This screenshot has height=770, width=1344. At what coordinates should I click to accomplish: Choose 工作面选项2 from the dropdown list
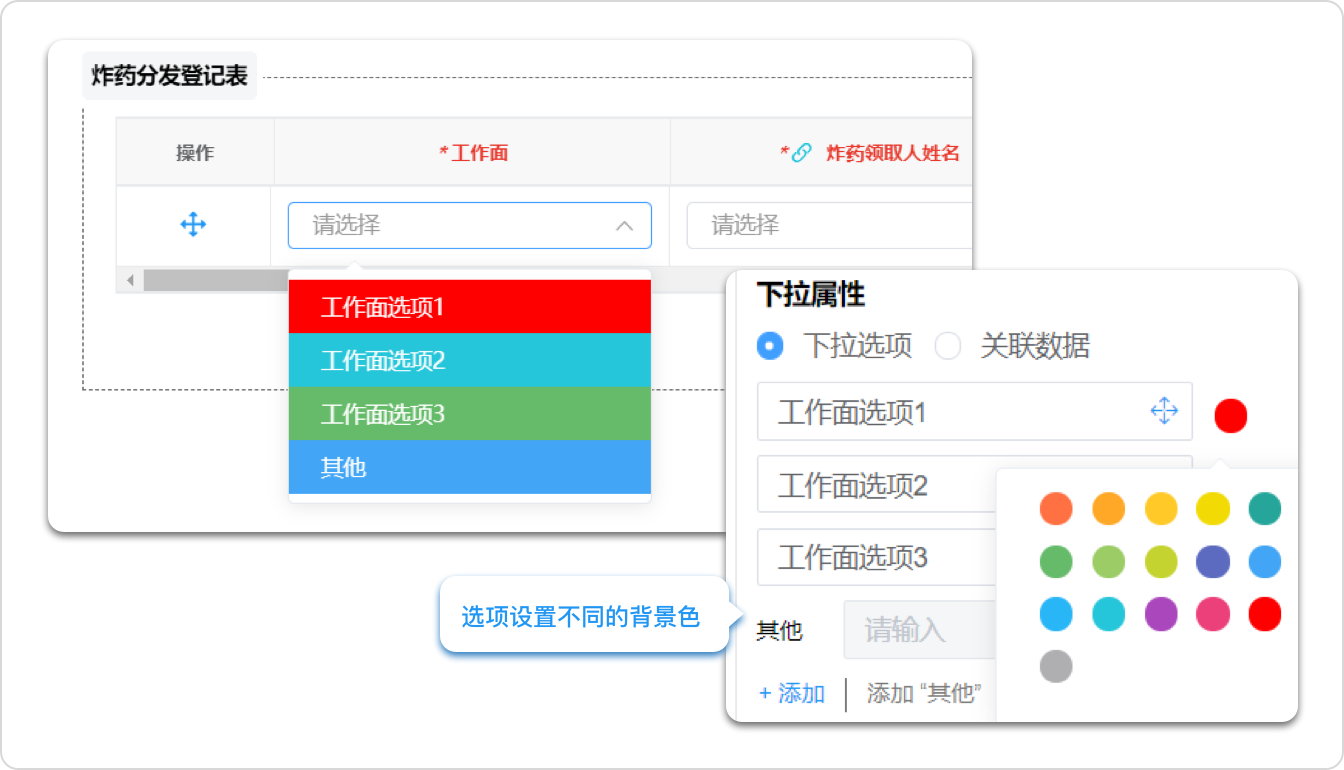(x=469, y=361)
